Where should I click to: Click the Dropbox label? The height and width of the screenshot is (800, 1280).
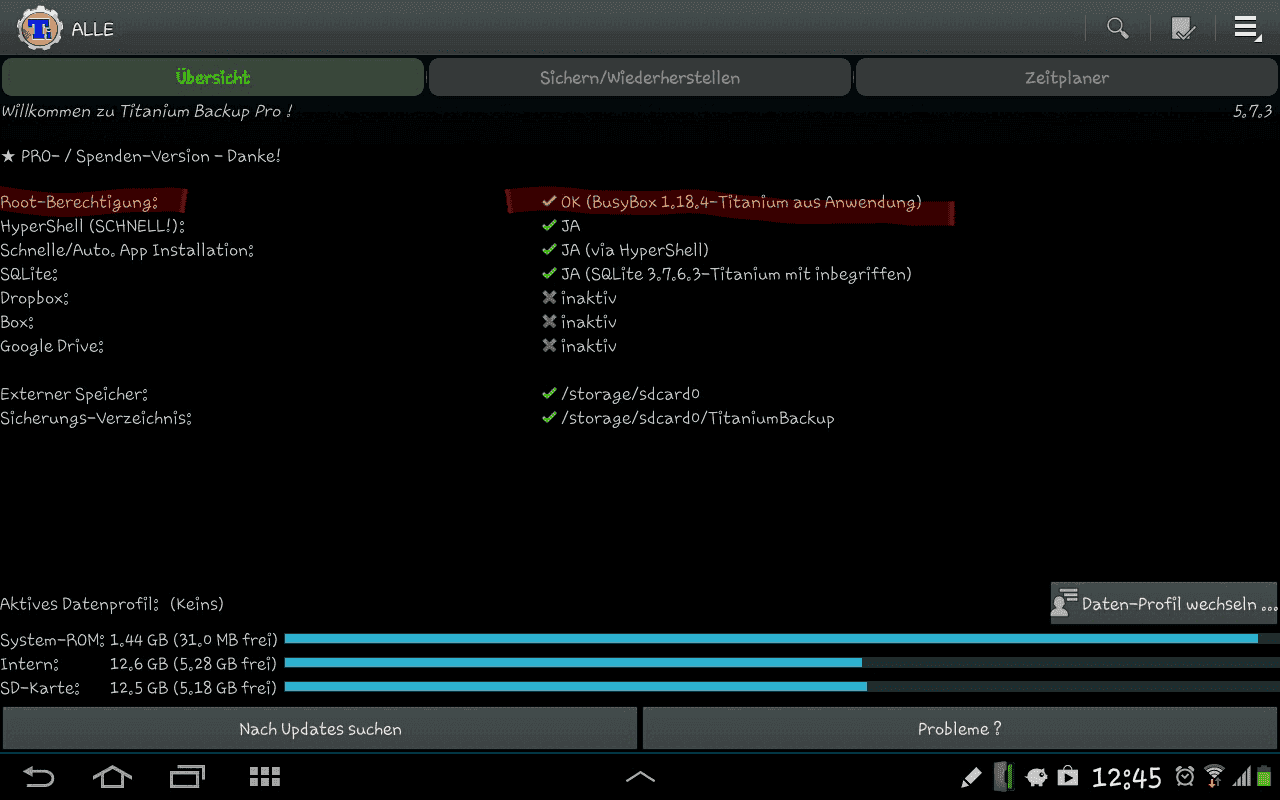click(x=34, y=298)
